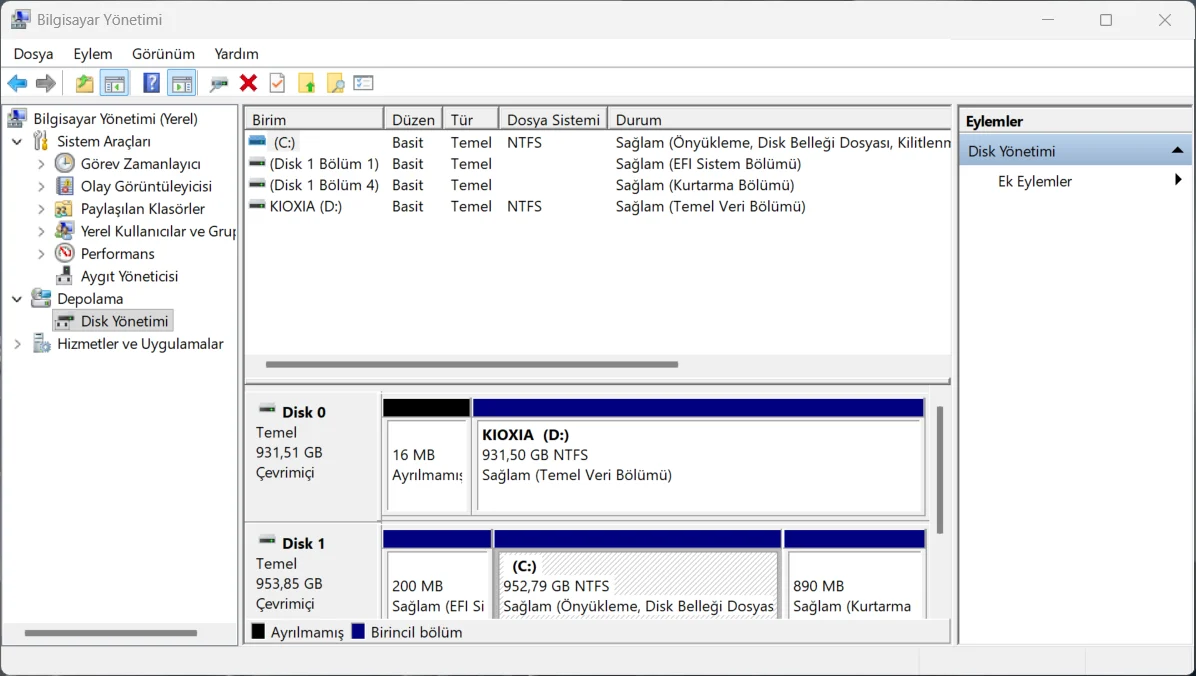Expand the Yerel Kullanıcılar ve Gruplar node

click(41, 231)
